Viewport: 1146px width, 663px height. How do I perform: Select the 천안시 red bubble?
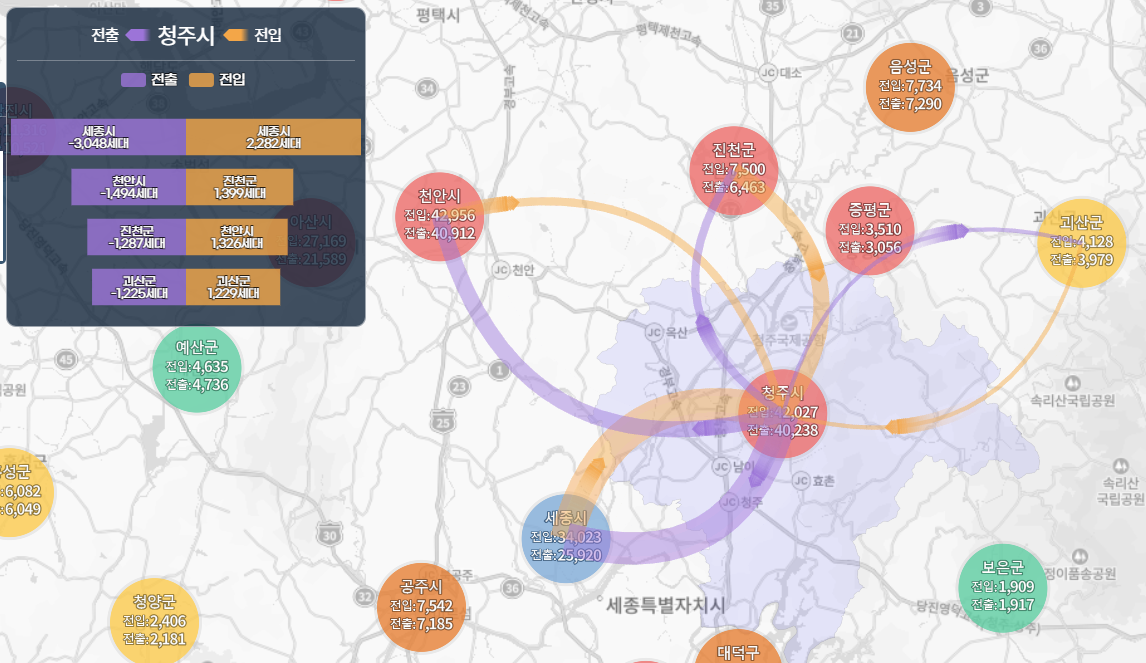[x=439, y=216]
